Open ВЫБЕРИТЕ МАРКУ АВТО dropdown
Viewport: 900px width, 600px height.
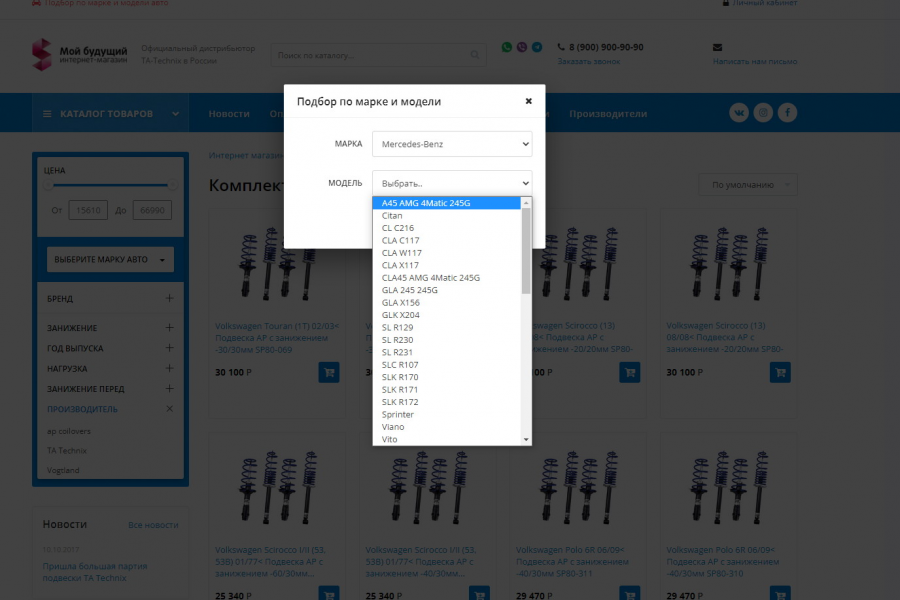click(110, 260)
